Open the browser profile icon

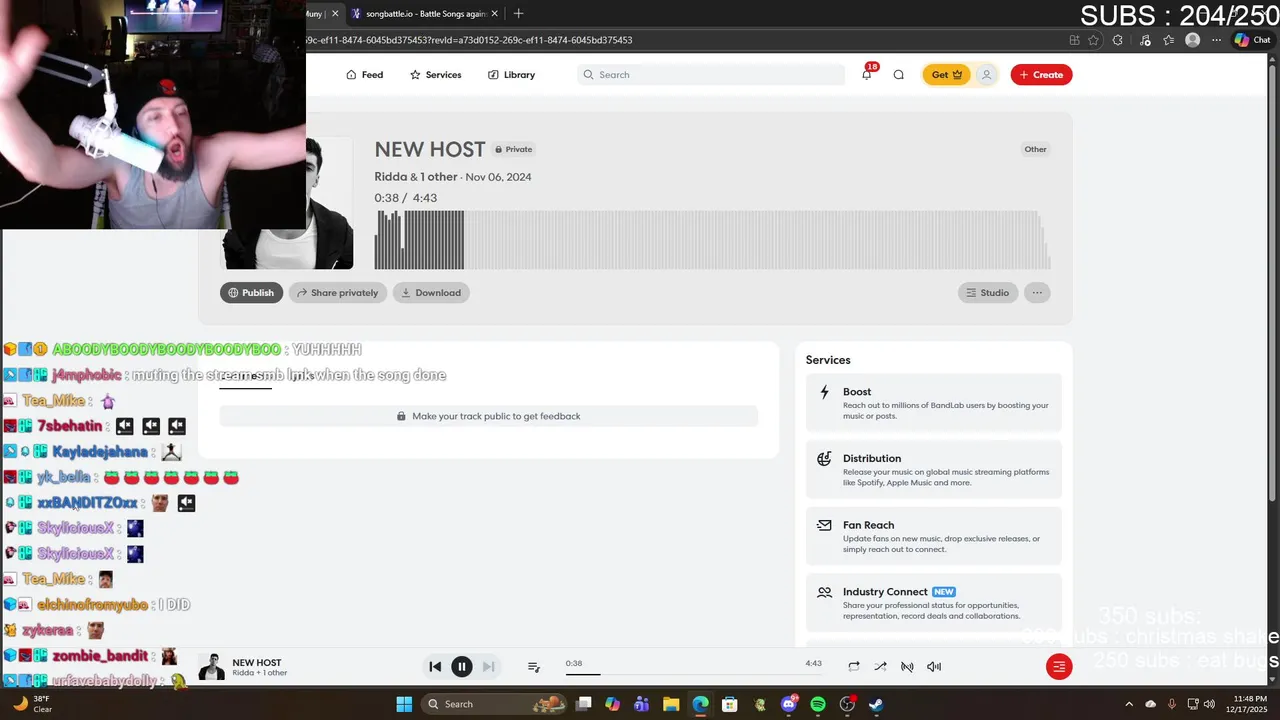1192,40
